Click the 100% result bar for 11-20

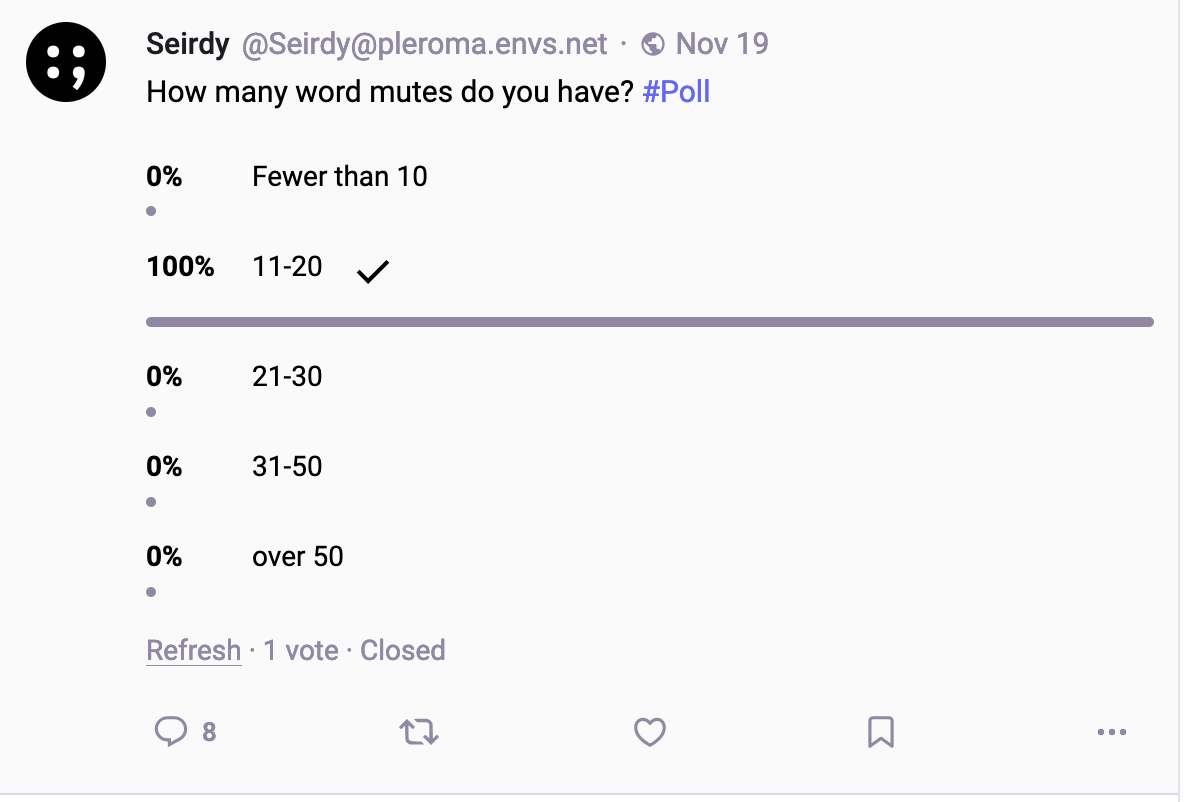pos(650,322)
